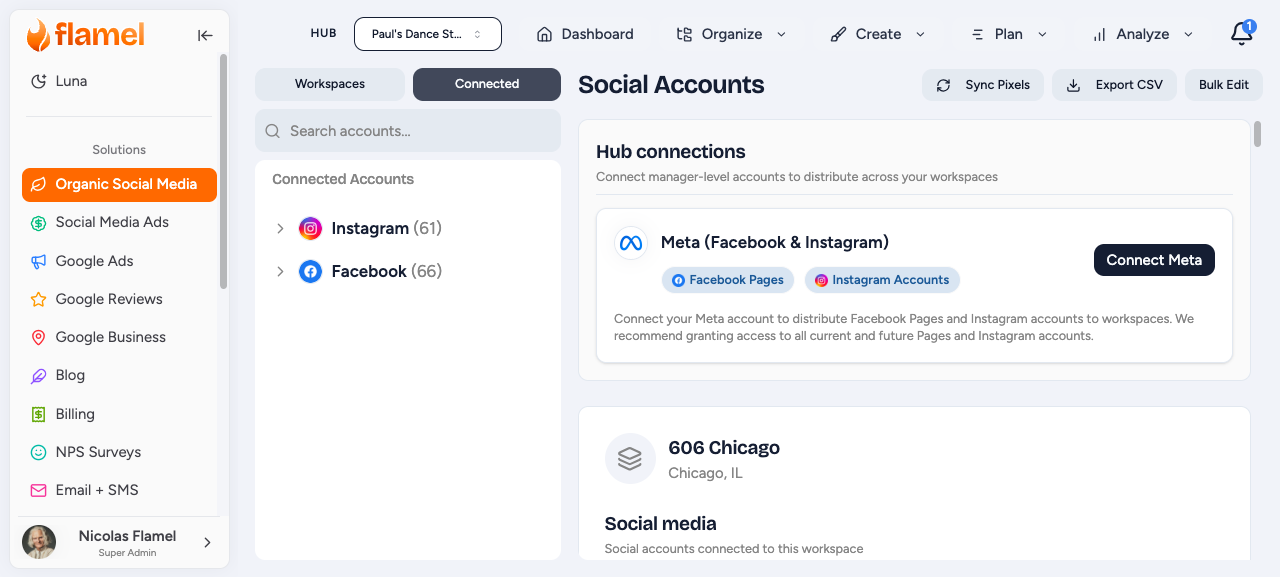The image size is (1280, 577).
Task: Expand the Instagram accounts list chevron
Action: tap(281, 228)
